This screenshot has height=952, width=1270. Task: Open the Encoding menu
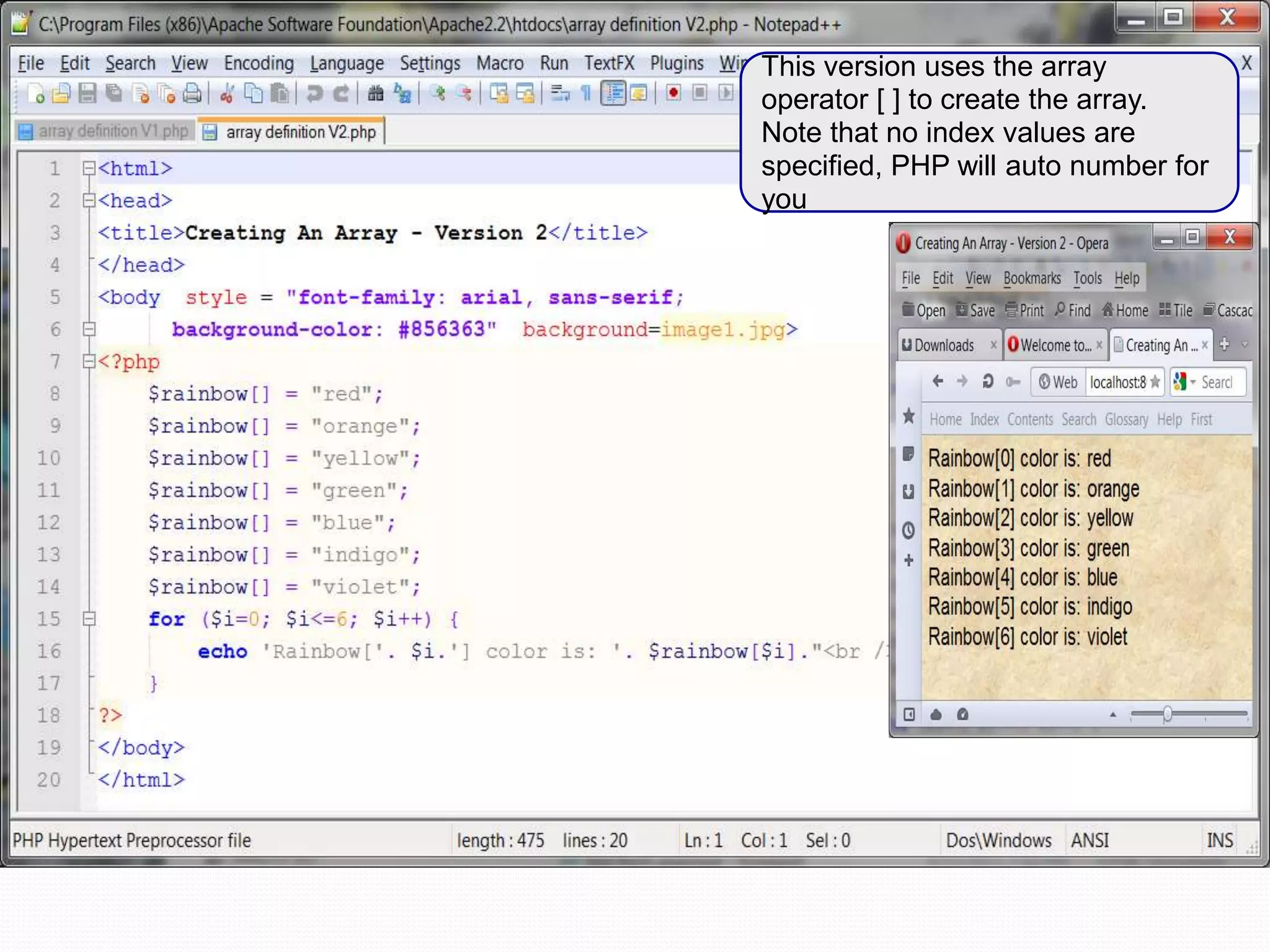[259, 63]
